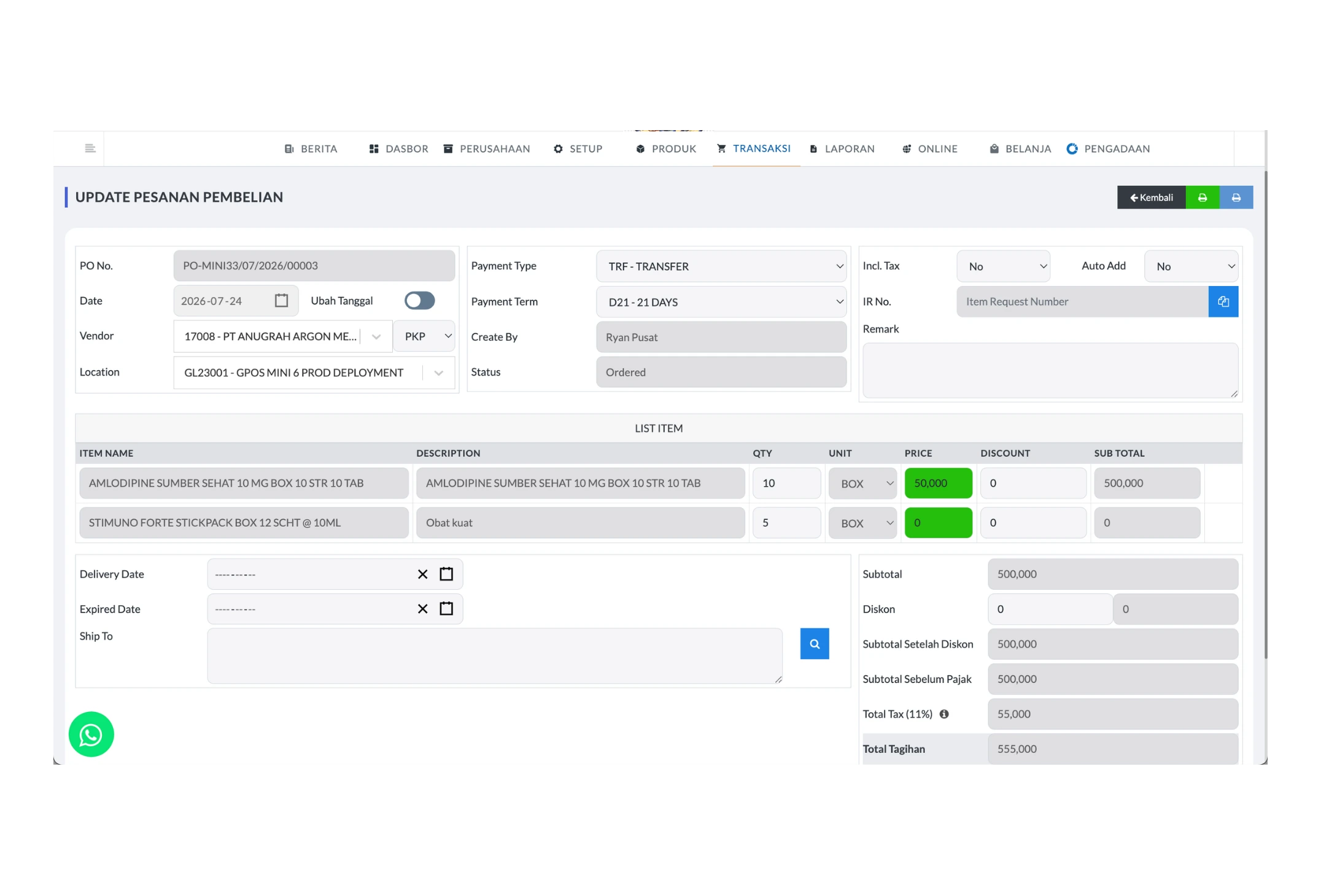The width and height of the screenshot is (1321, 896).
Task: Open the LAPORAN menu
Action: tap(842, 149)
